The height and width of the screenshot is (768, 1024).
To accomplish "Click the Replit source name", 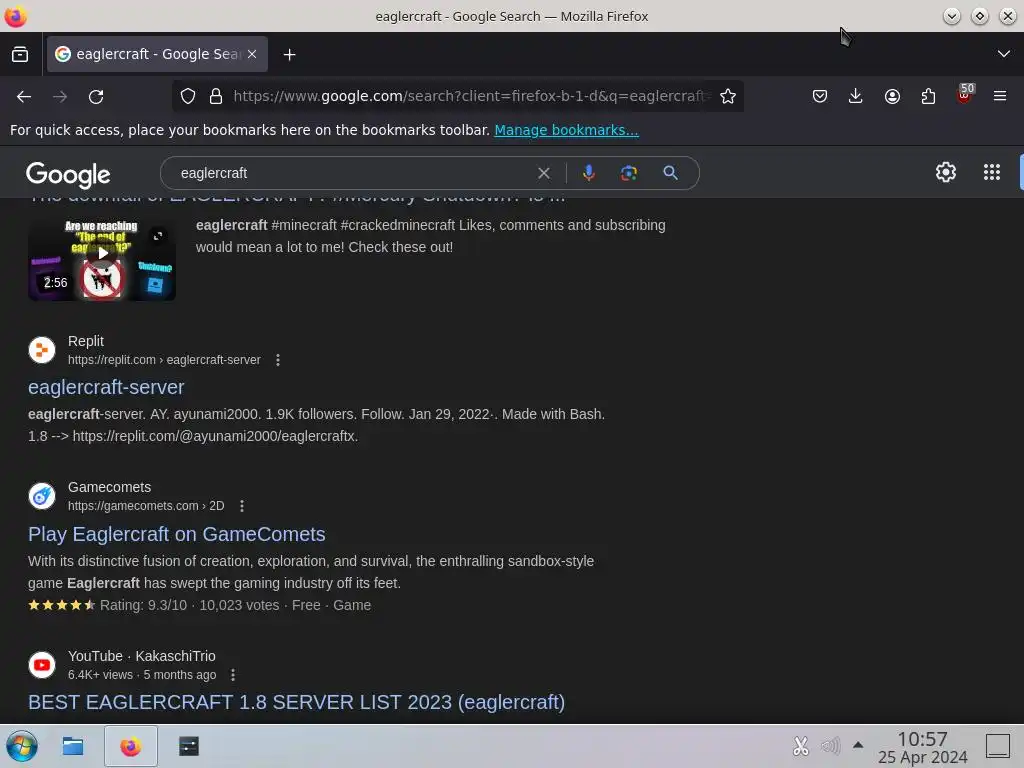I will click(x=86, y=341).
